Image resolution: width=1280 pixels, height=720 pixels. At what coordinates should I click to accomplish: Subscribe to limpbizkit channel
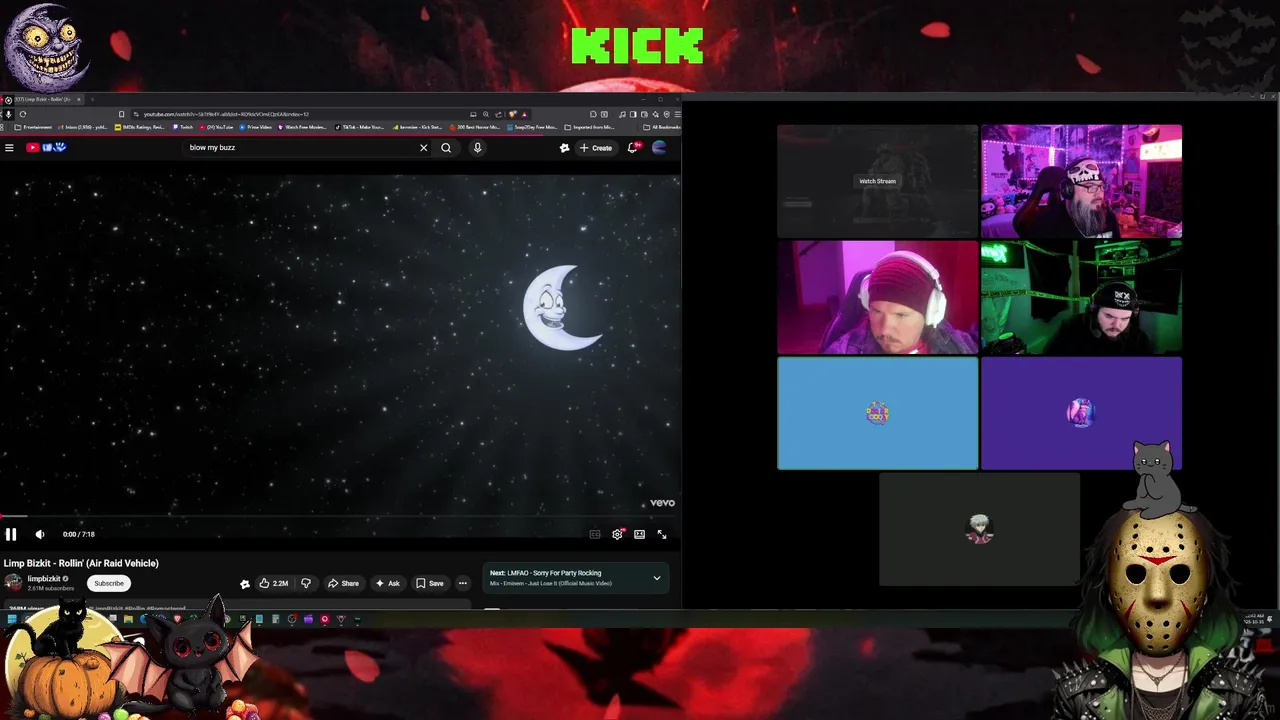click(109, 583)
